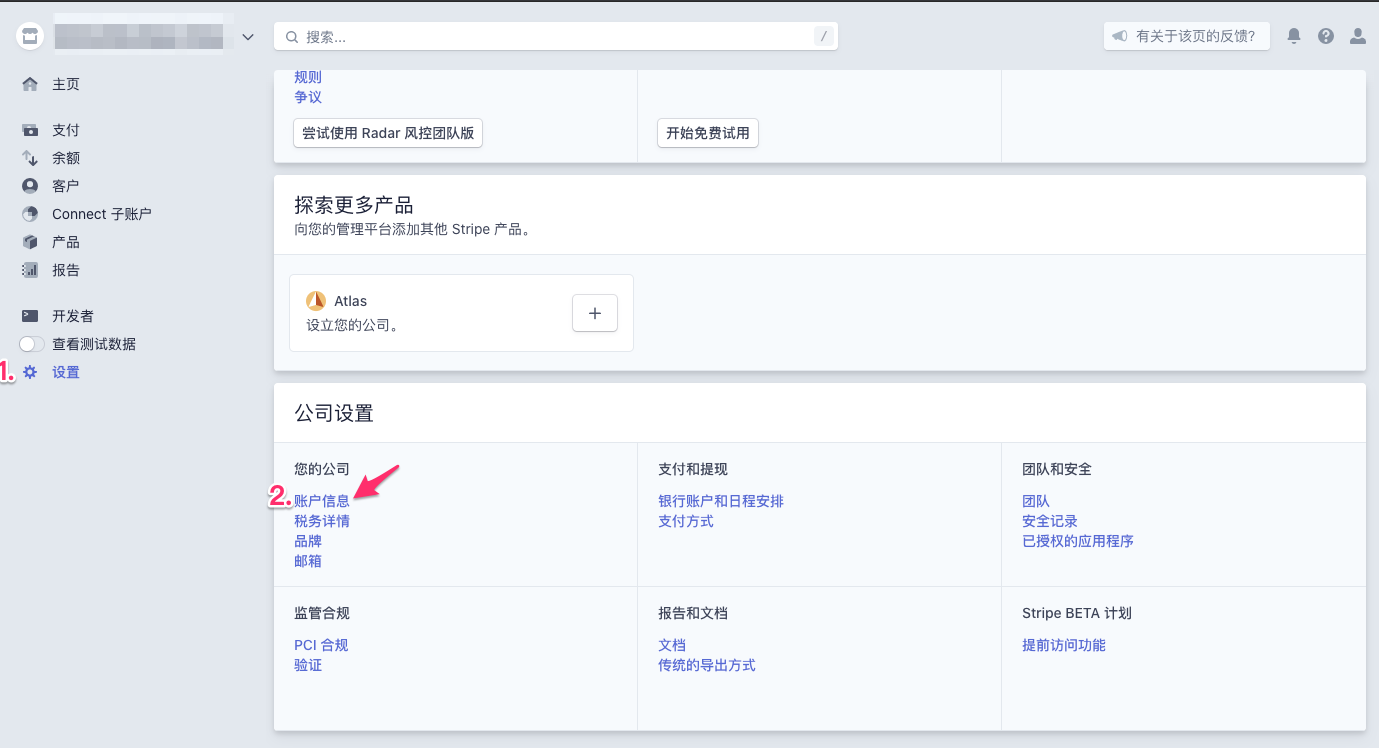
Task: Click the 客户 customers icon
Action: [30, 186]
